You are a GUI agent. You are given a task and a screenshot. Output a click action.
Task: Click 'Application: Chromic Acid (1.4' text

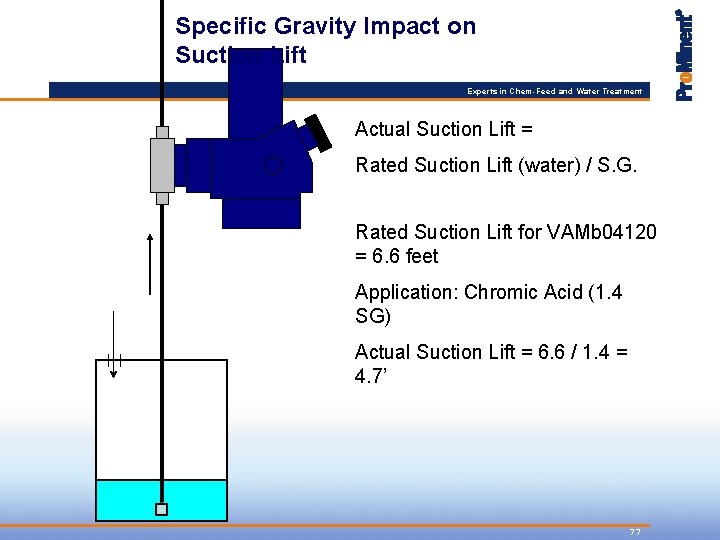coord(489,292)
